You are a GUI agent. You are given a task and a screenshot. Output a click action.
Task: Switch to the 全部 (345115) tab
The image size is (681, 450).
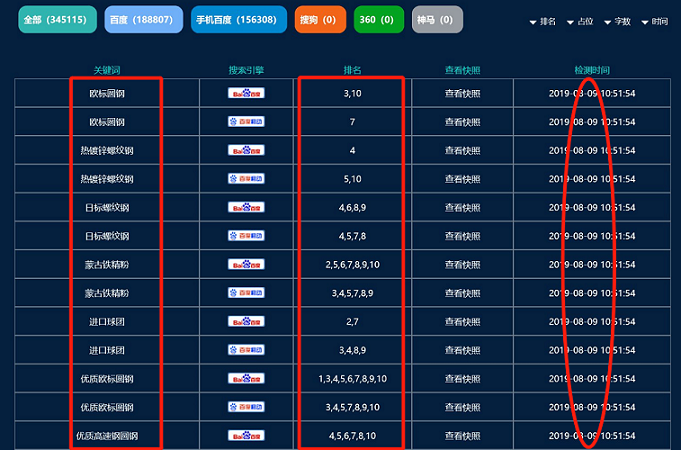coord(57,20)
